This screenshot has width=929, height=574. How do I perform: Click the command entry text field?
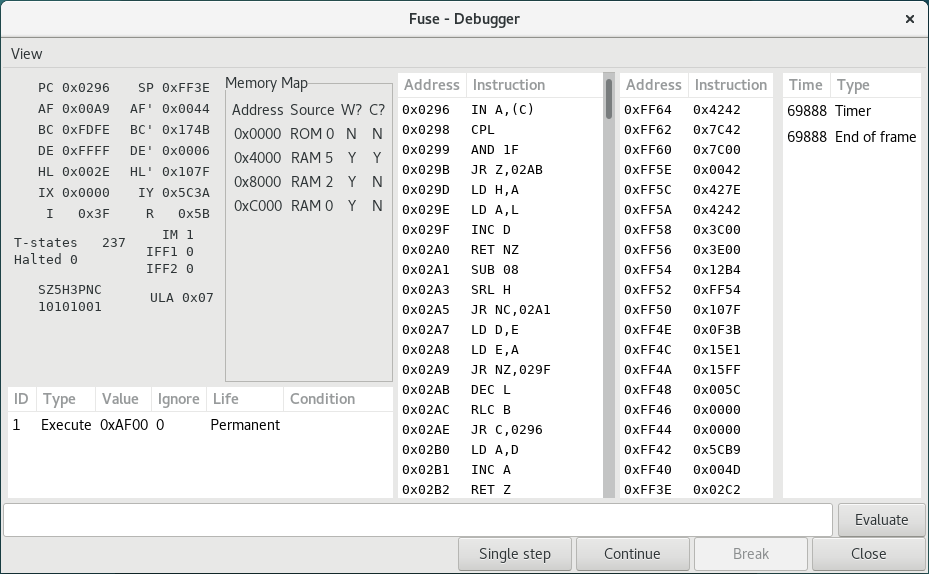click(x=418, y=520)
